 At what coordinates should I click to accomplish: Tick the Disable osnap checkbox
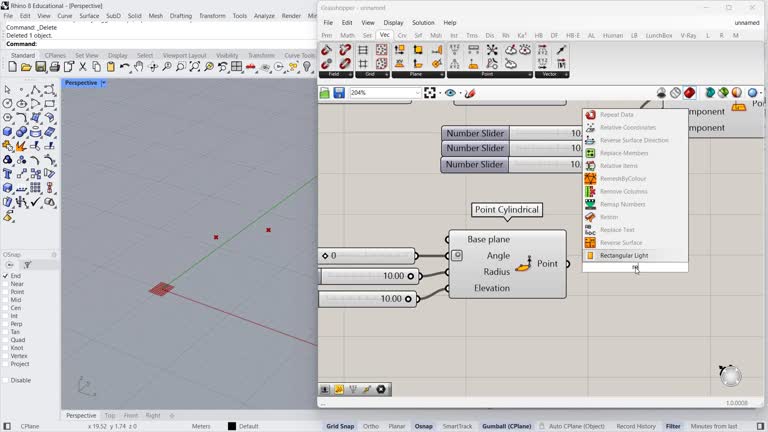click(x=5, y=380)
